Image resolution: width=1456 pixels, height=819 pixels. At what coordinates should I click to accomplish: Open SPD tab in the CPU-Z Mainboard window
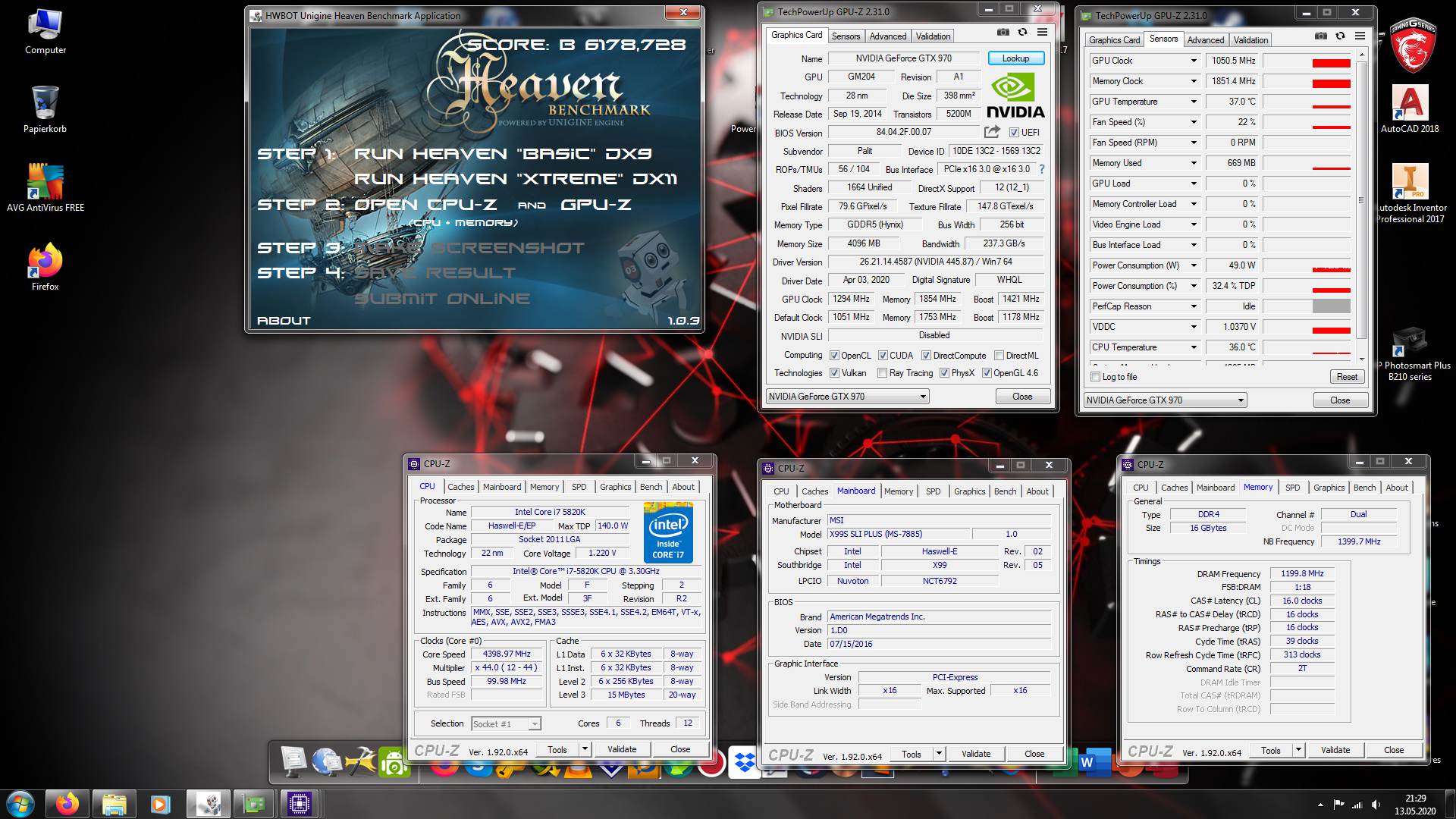tap(933, 491)
